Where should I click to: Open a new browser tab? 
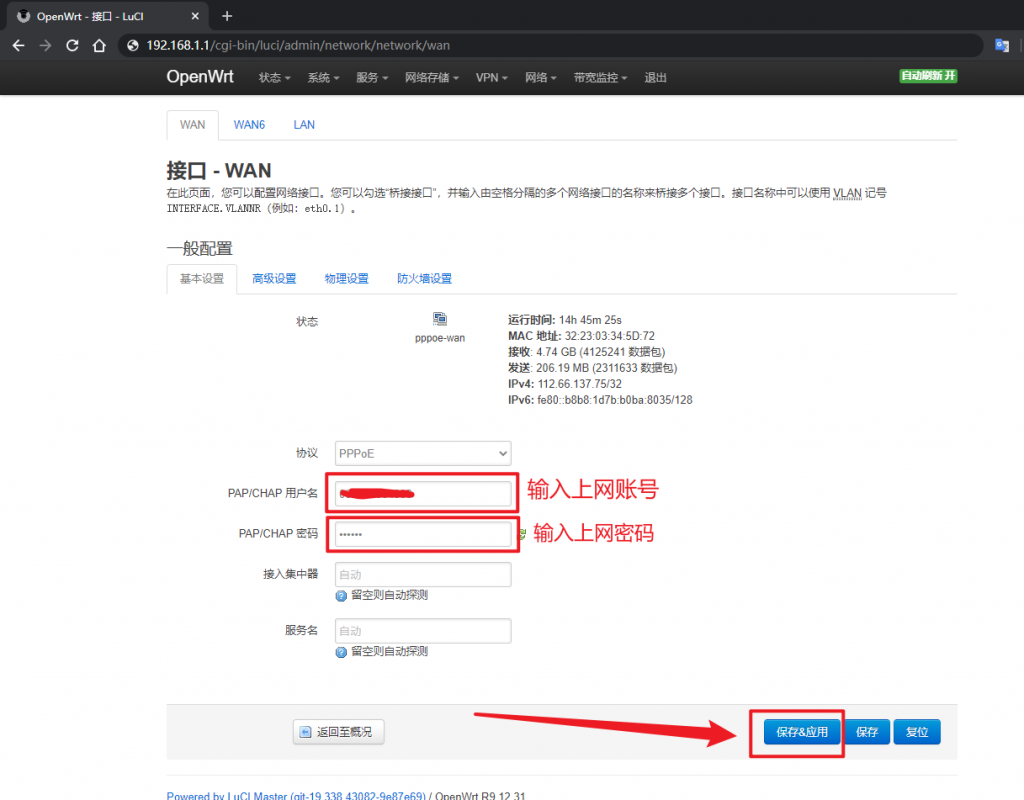(x=227, y=16)
